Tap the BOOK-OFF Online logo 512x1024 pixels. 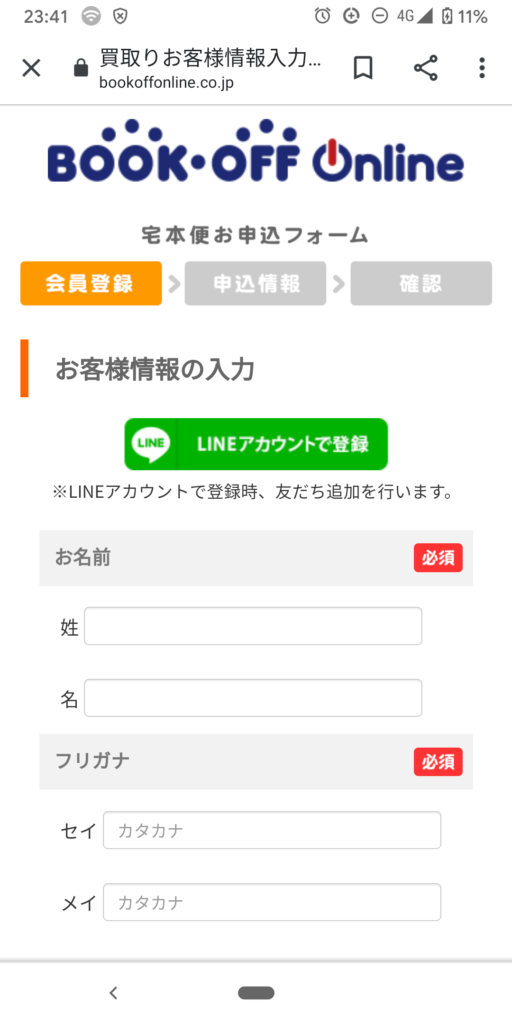click(256, 152)
